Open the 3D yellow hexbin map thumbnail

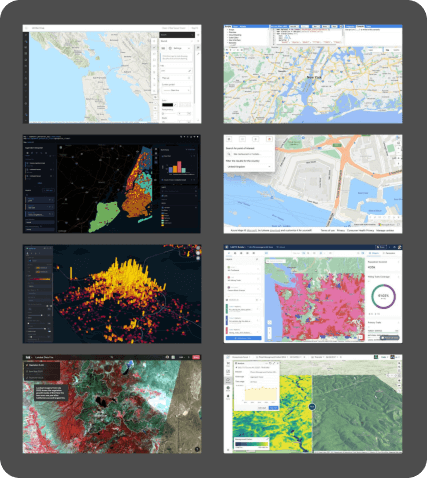(112, 294)
